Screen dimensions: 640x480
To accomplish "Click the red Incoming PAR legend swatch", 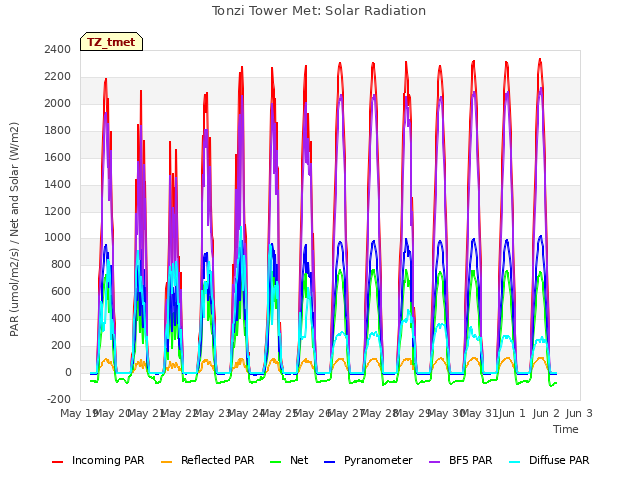I will tap(58, 462).
